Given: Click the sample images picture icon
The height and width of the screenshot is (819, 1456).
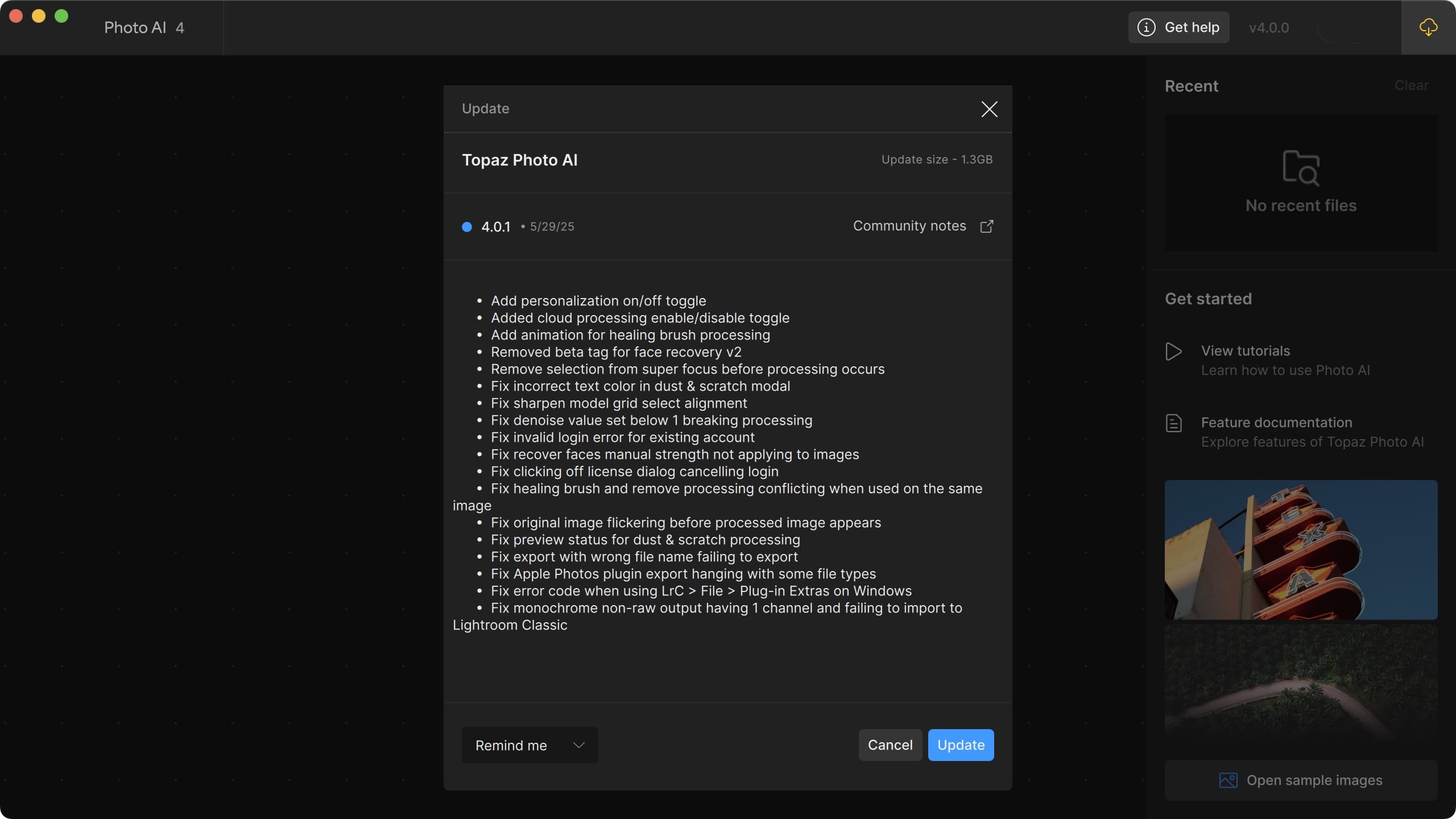Looking at the screenshot, I should [x=1228, y=780].
